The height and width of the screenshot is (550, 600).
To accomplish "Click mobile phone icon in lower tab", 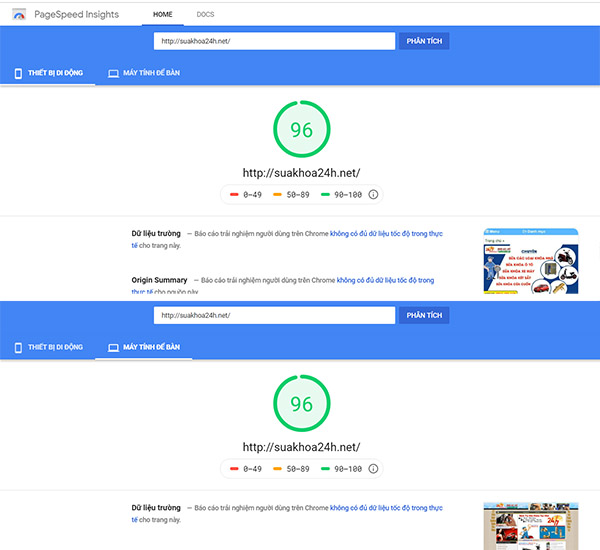I will (18, 348).
